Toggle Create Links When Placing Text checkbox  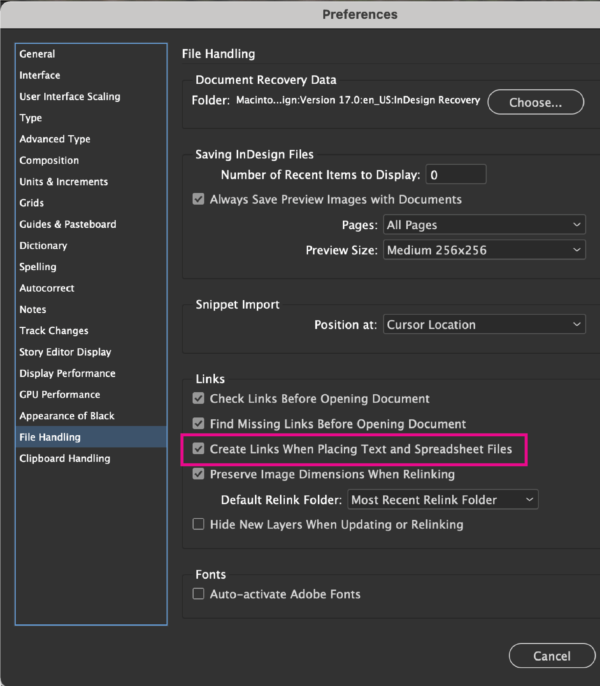coord(198,449)
